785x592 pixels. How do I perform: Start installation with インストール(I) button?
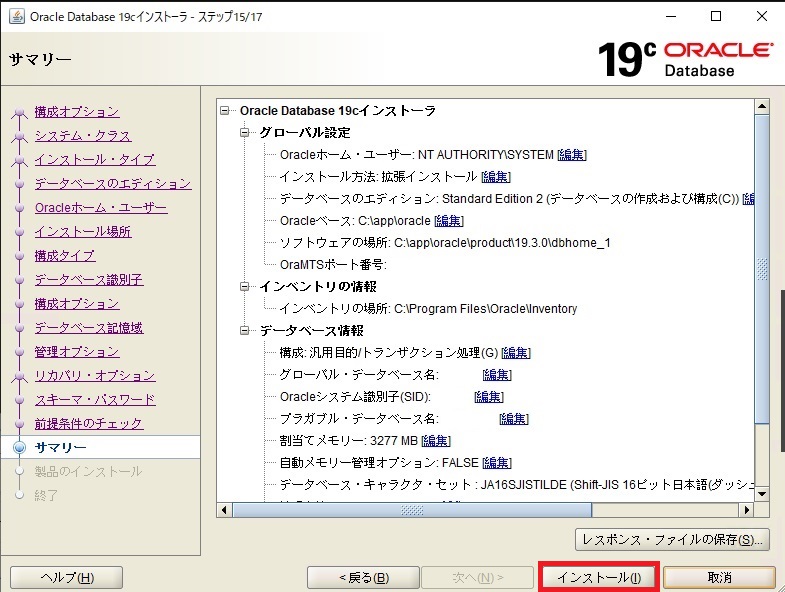click(599, 577)
